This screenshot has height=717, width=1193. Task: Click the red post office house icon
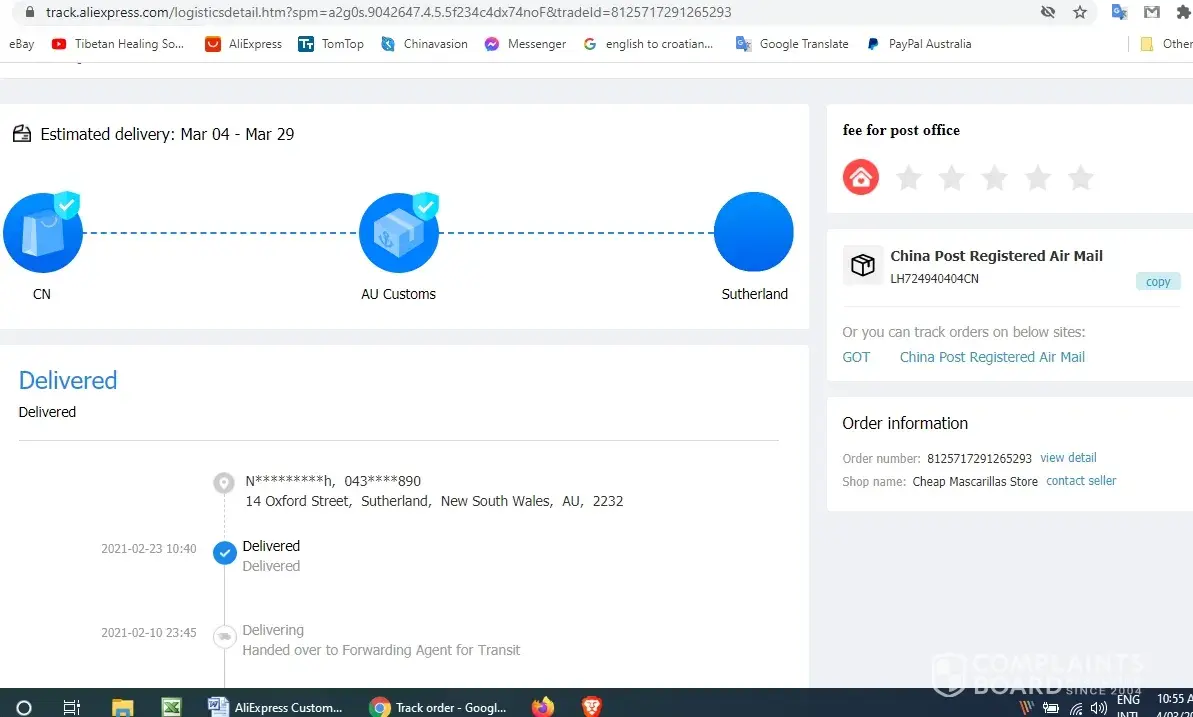(x=861, y=177)
